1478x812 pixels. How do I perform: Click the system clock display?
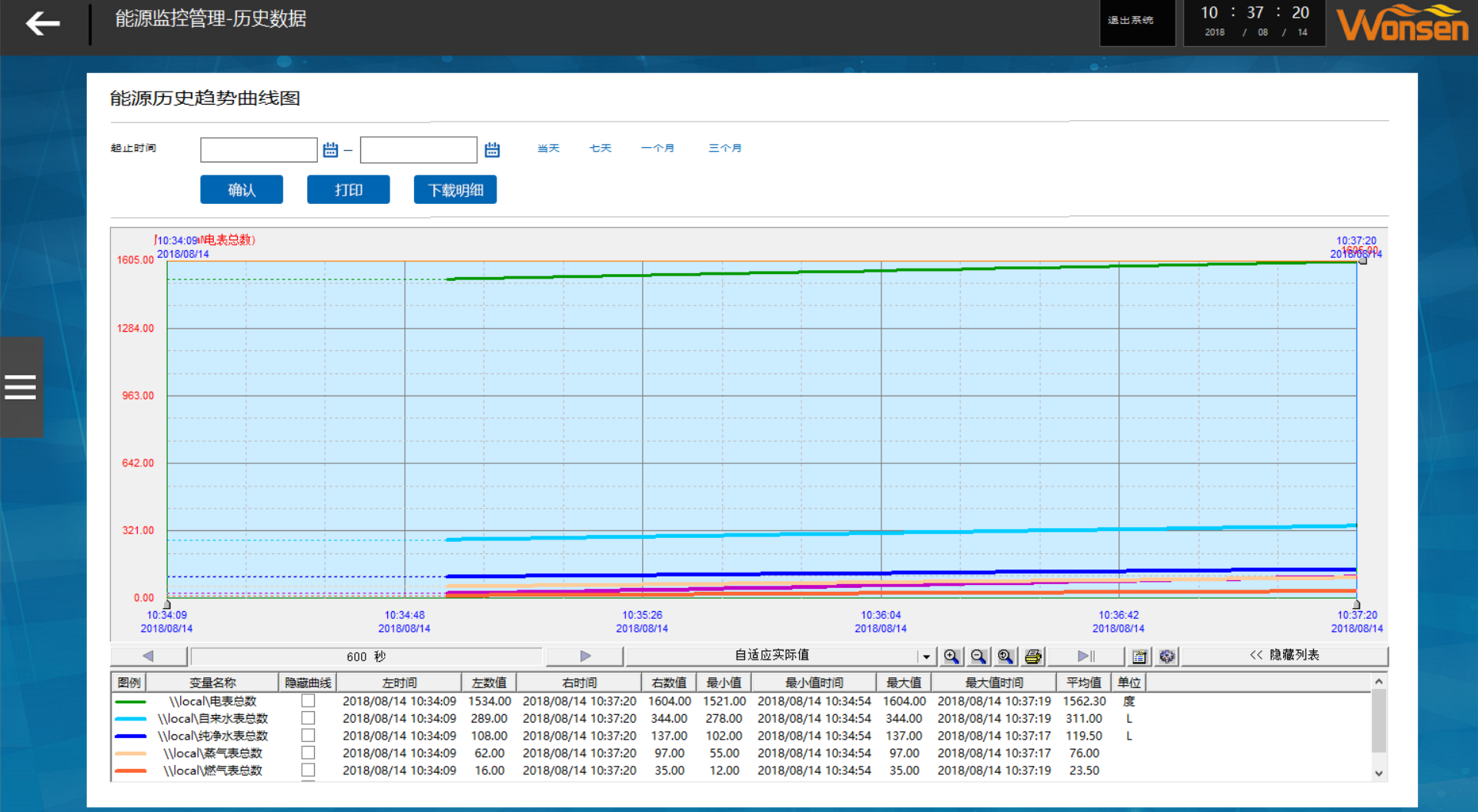click(x=1255, y=22)
